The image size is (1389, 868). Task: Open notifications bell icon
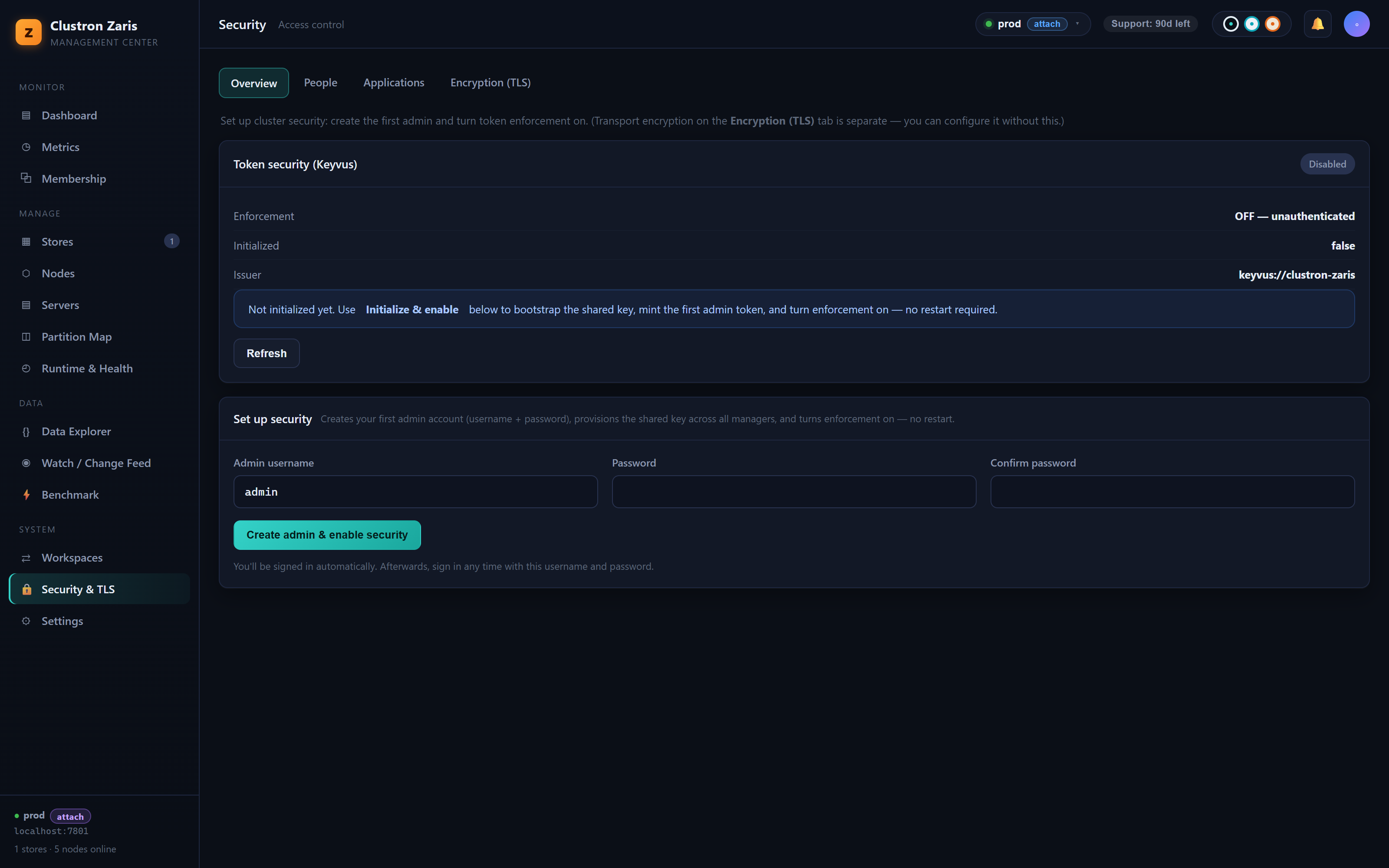pyautogui.click(x=1317, y=24)
